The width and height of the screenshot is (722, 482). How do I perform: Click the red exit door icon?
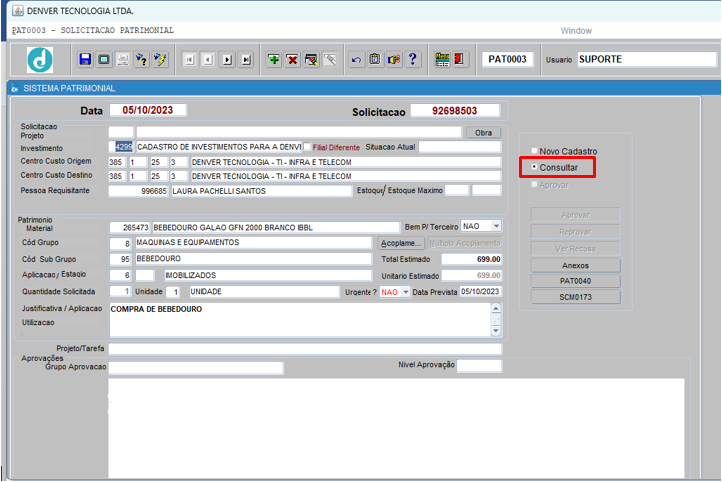pos(459,60)
